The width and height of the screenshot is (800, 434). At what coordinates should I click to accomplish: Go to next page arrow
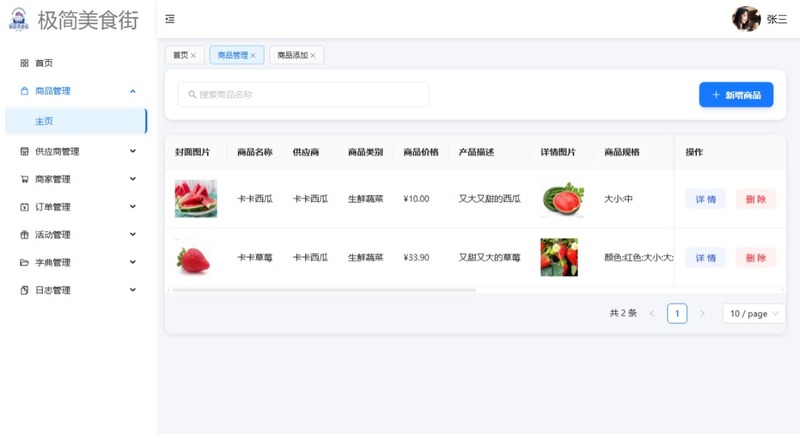tap(702, 314)
